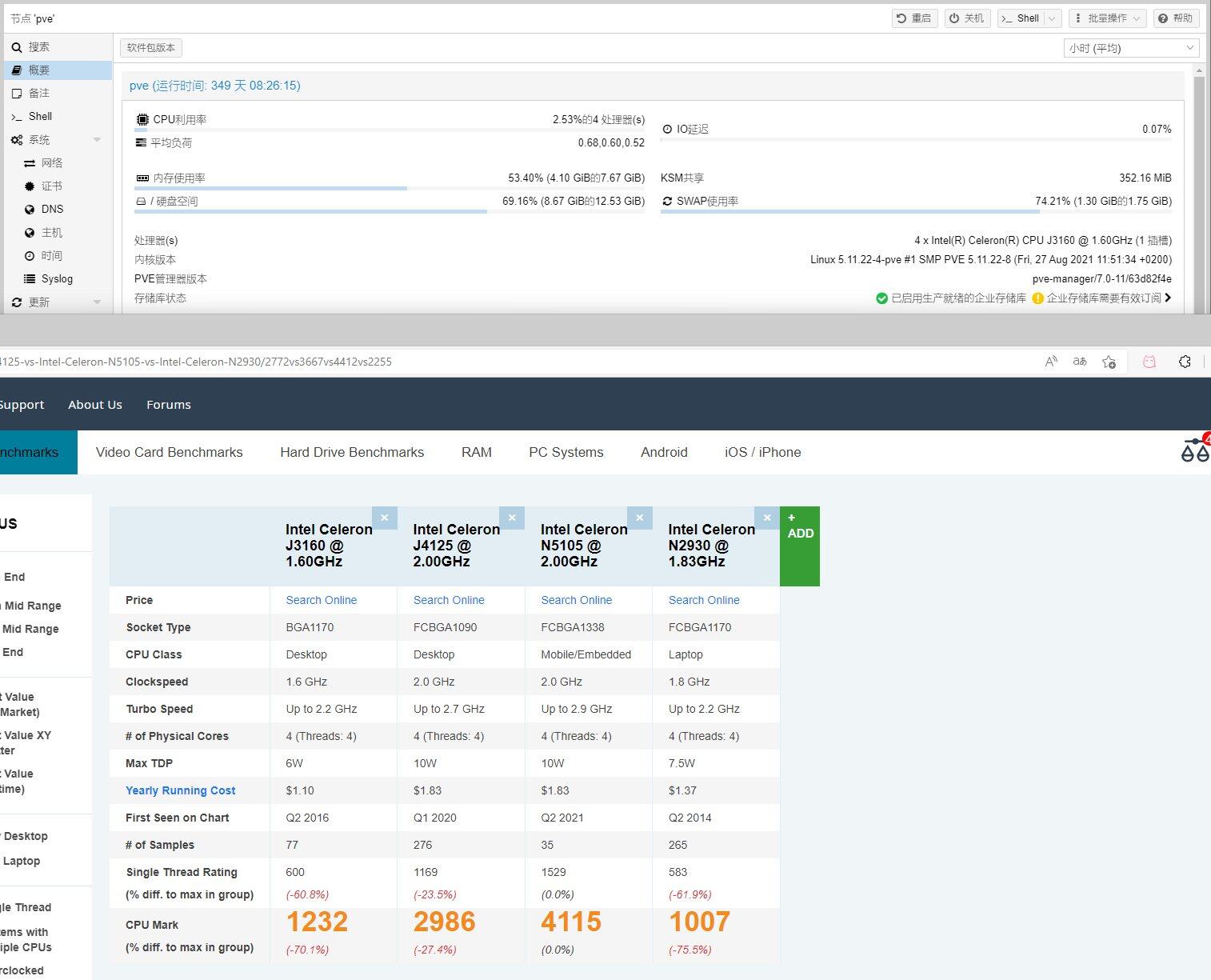1211x980 pixels.
Task: Click the green + ADD button
Action: [800, 546]
